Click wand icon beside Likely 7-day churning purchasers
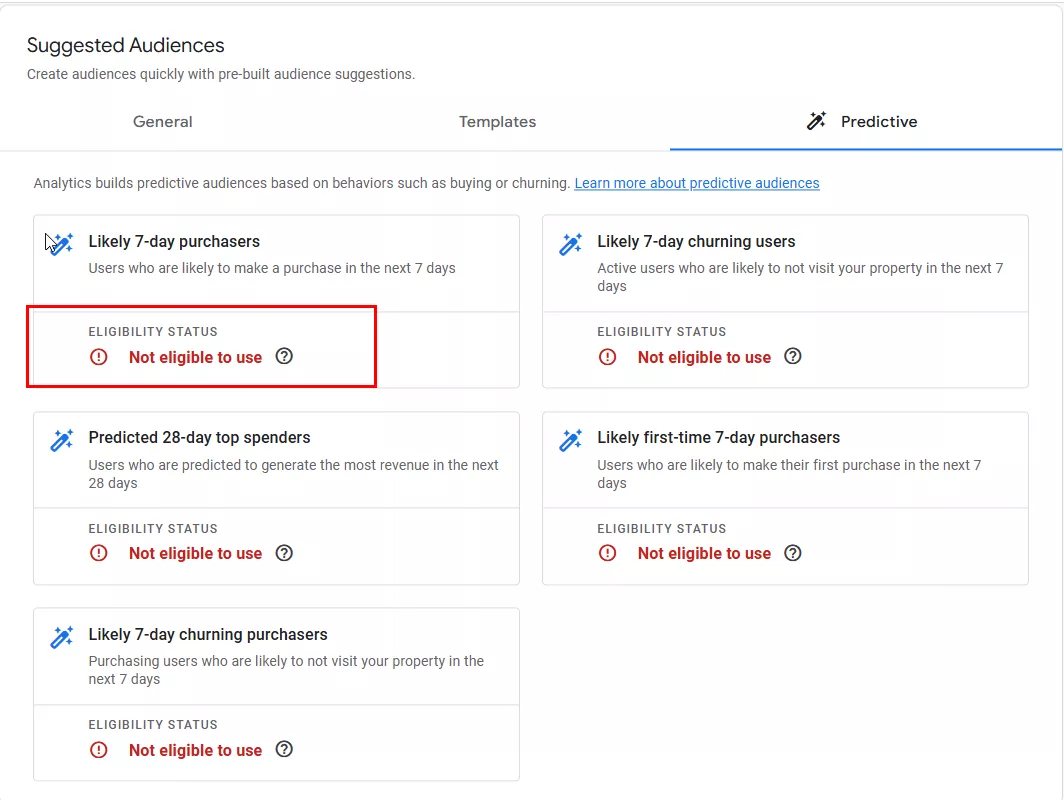This screenshot has width=1064, height=800. coord(62,637)
